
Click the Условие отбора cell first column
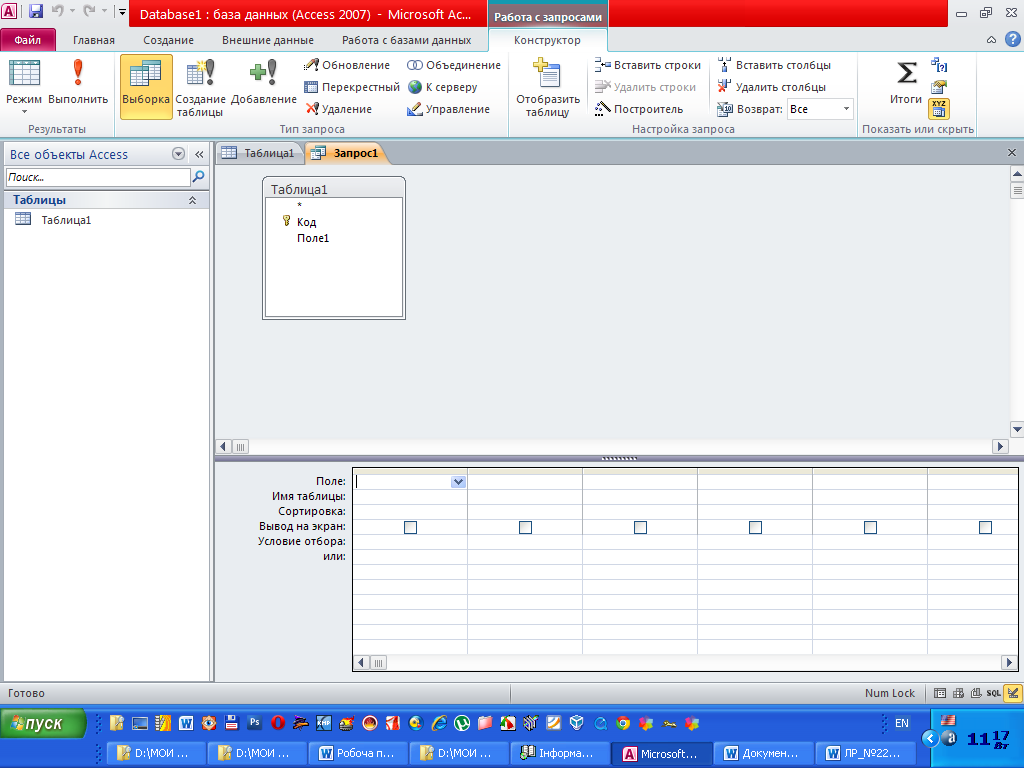pos(409,541)
